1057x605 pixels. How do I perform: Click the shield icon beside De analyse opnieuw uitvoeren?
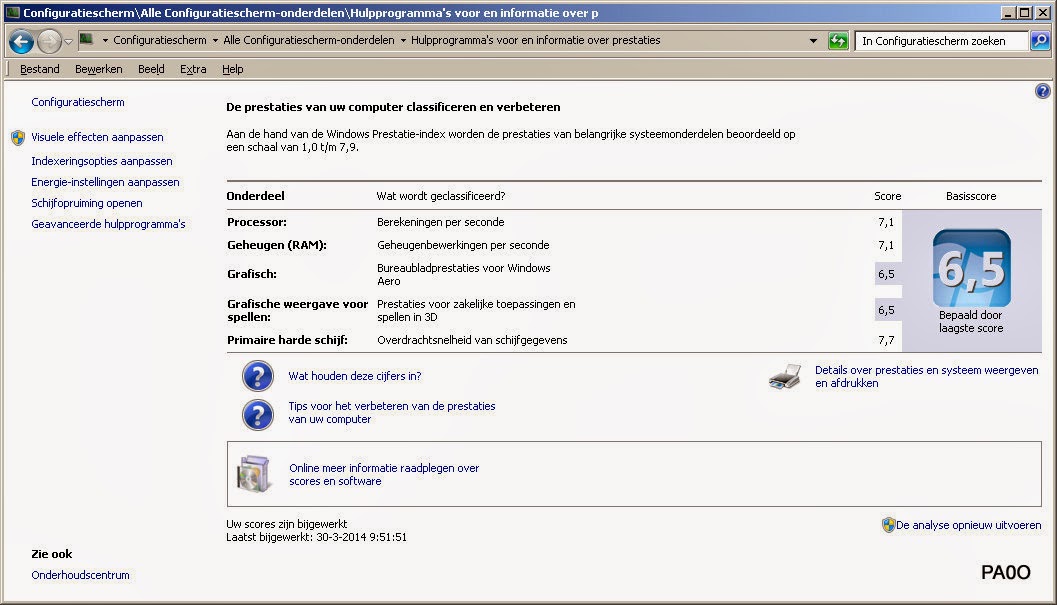pyautogui.click(x=888, y=525)
